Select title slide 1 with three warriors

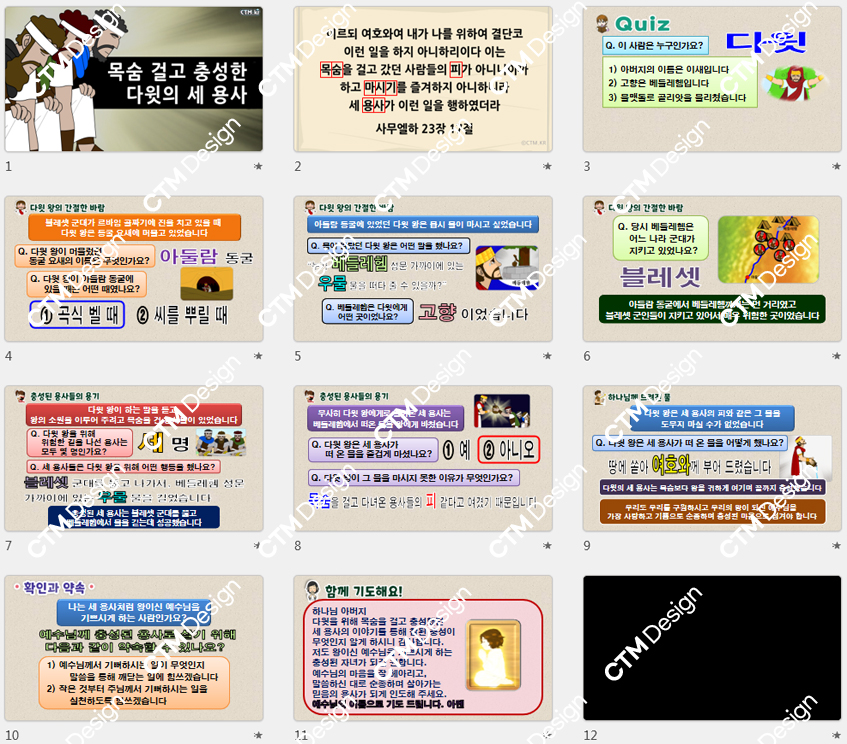click(x=134, y=79)
